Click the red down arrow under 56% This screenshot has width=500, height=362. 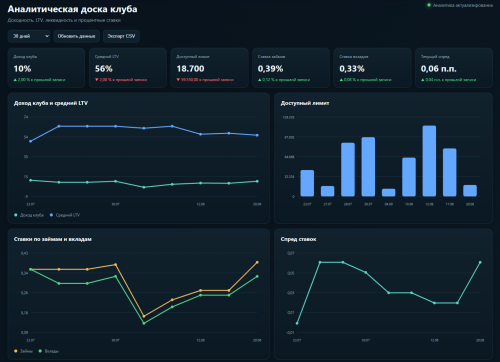(x=97, y=80)
